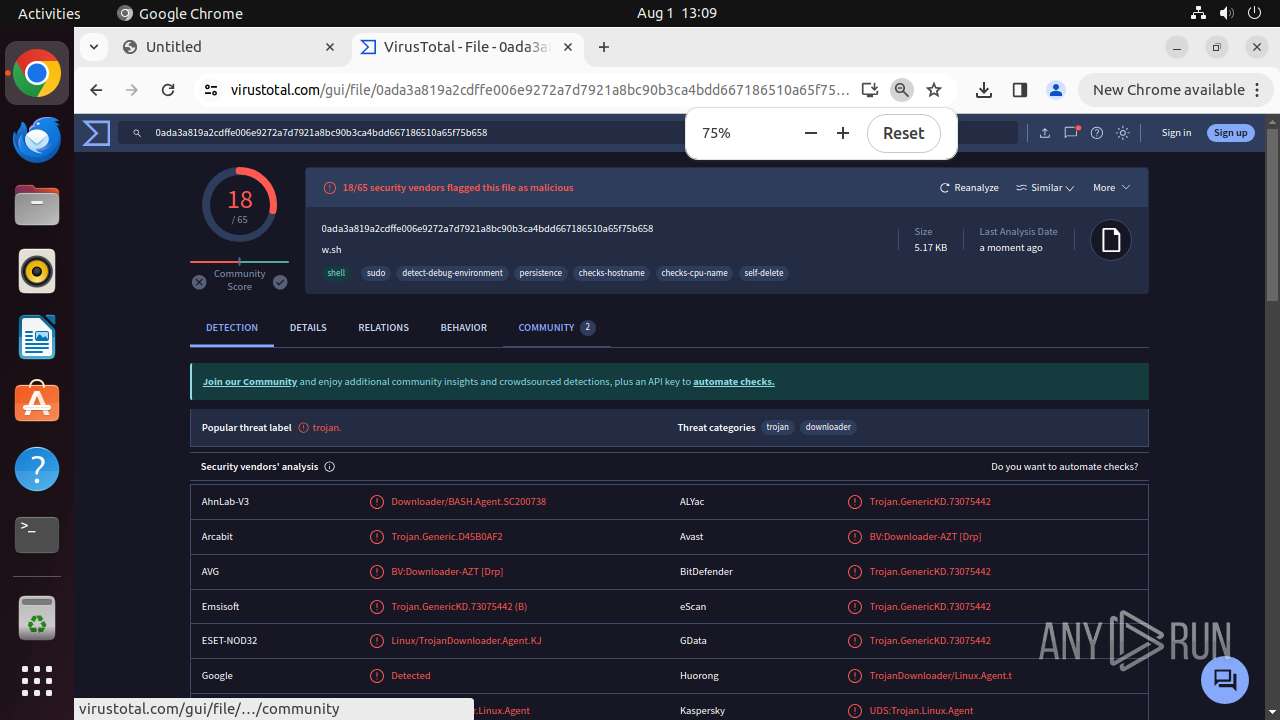Screen dimensions: 1280x720
Task: Switch to the DETAILS tab
Action: (308, 328)
